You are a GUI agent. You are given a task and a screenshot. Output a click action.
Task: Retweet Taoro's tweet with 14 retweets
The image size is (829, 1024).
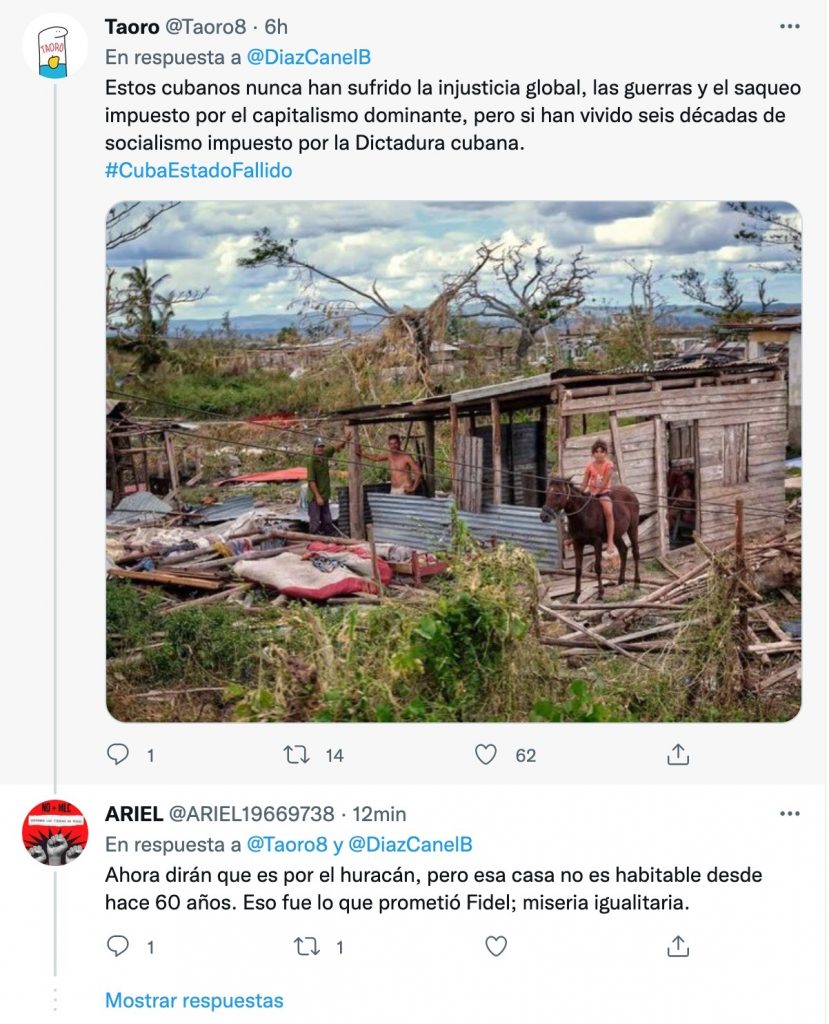(x=296, y=755)
